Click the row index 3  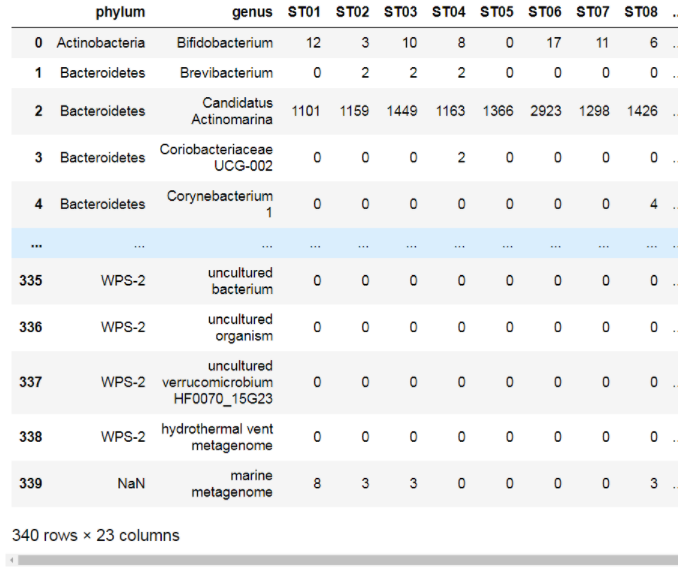tap(38, 157)
